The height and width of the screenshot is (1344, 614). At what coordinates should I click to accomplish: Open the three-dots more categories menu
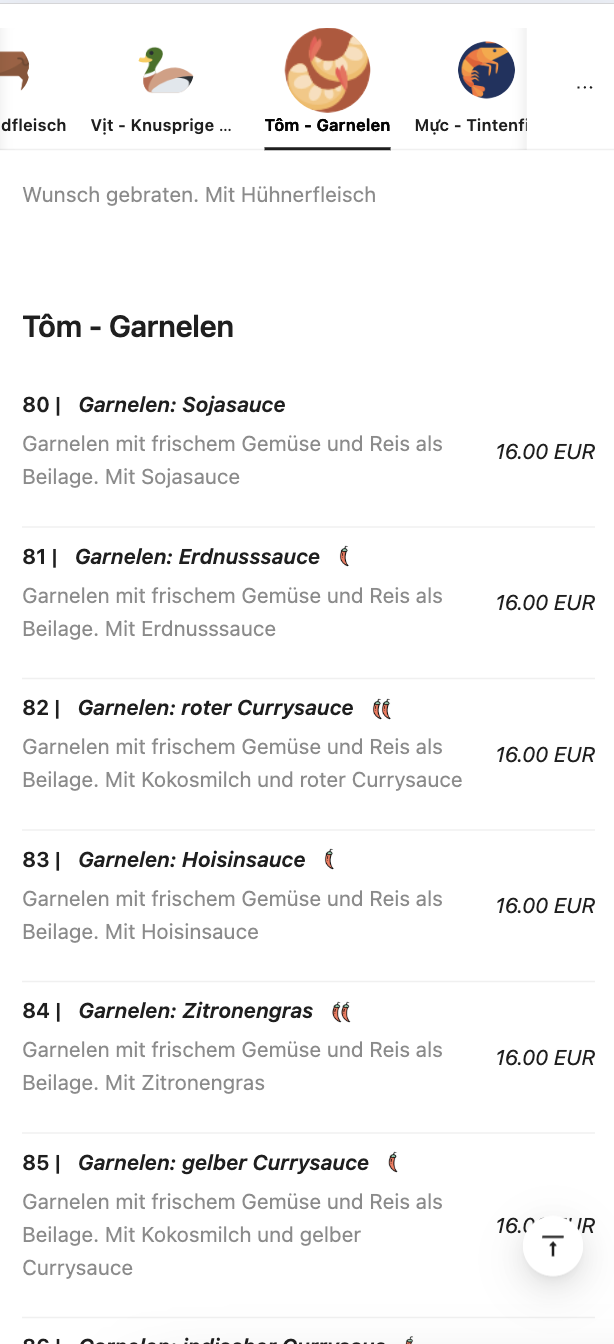585,88
